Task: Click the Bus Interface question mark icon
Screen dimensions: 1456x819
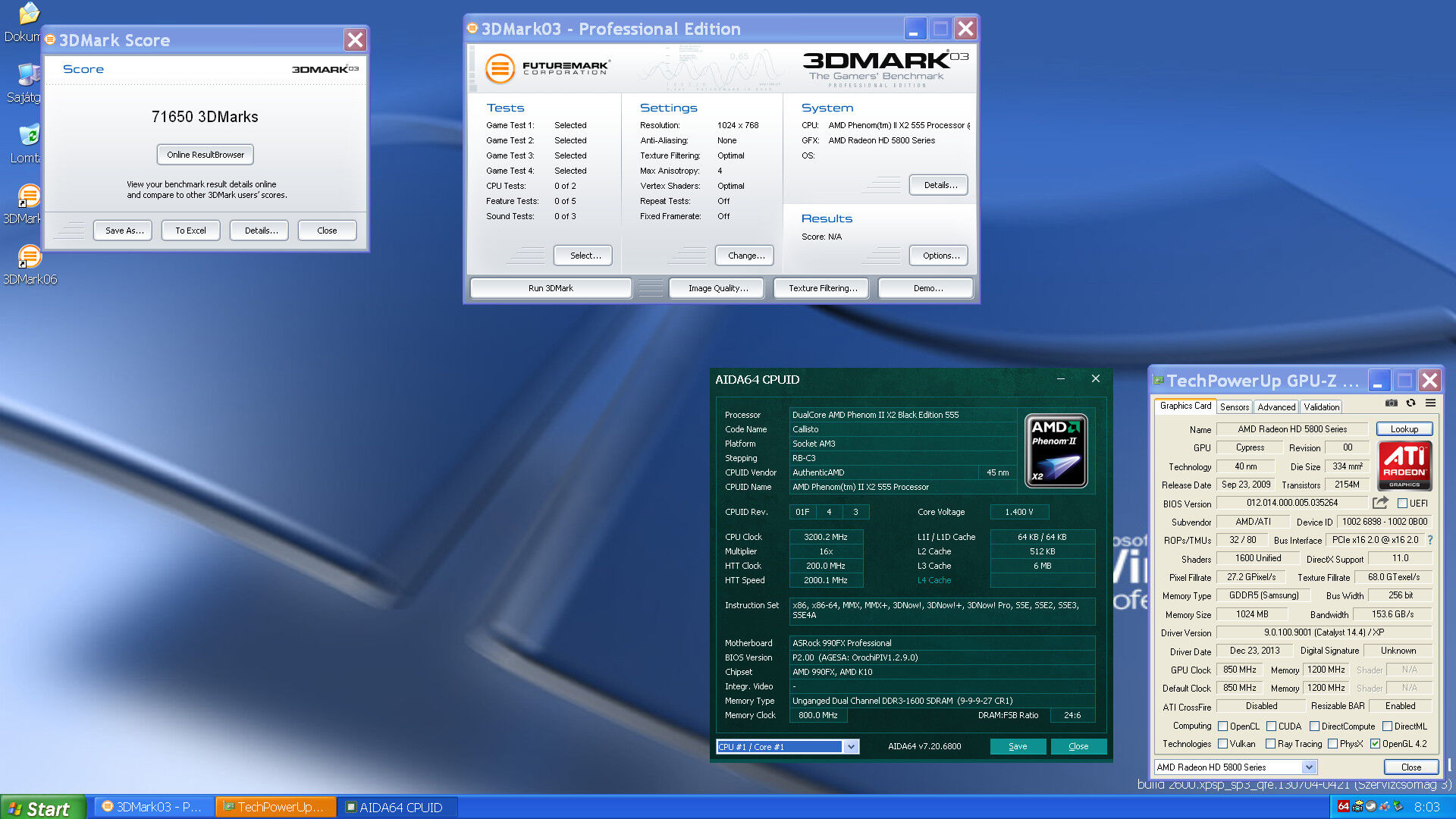Action: pos(1430,540)
